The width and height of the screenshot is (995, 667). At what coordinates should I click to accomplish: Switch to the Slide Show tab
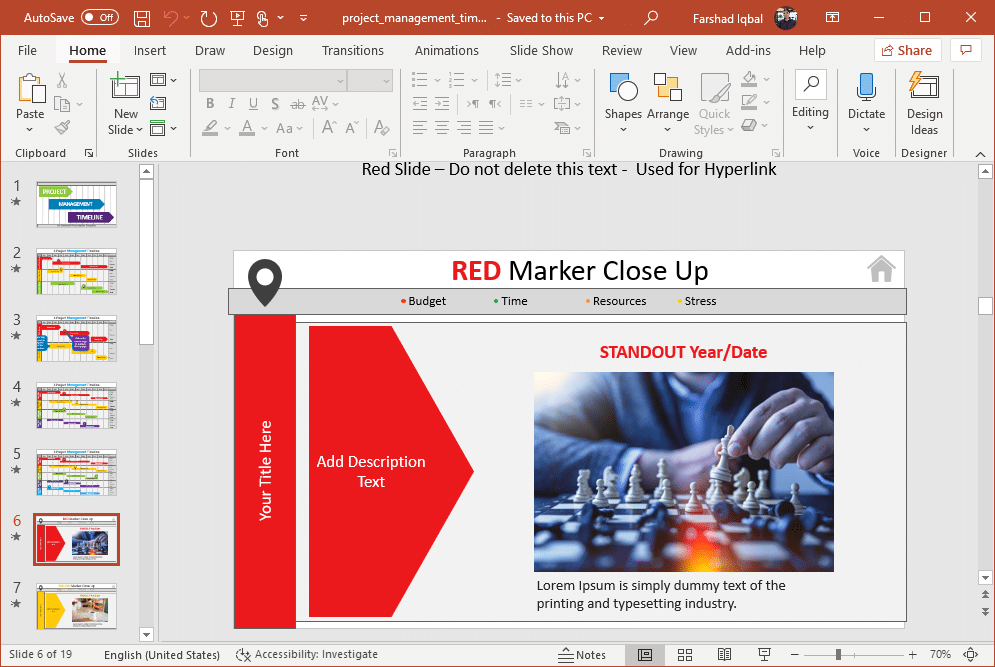(541, 50)
